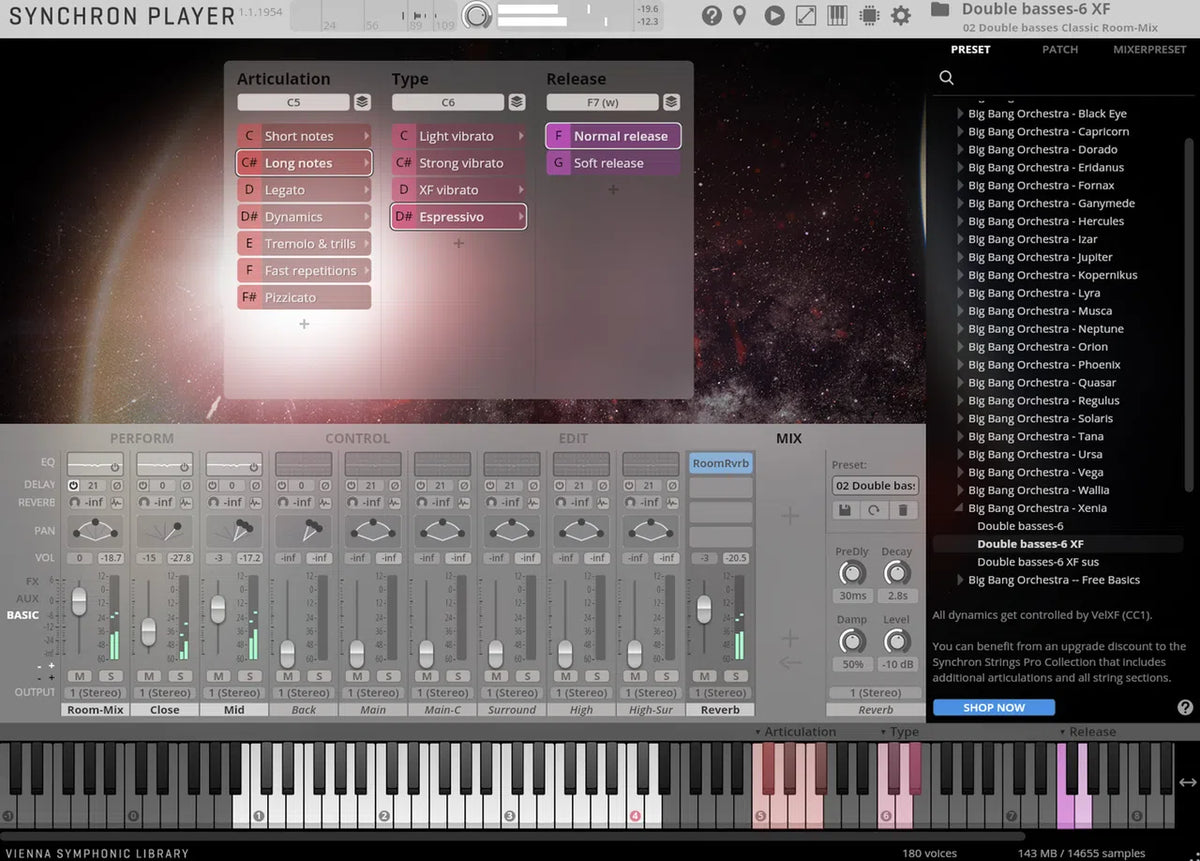Expand the Big Bang Orchestra - Orion folder
Screen dimensions: 1200x861
point(961,347)
